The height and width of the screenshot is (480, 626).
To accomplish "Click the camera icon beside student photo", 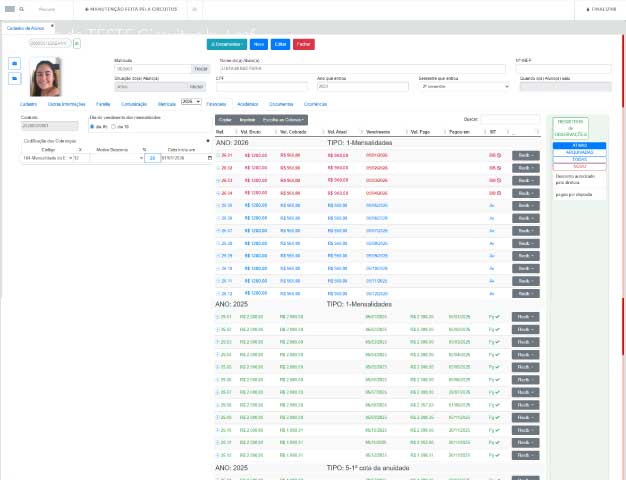I will [x=15, y=63].
